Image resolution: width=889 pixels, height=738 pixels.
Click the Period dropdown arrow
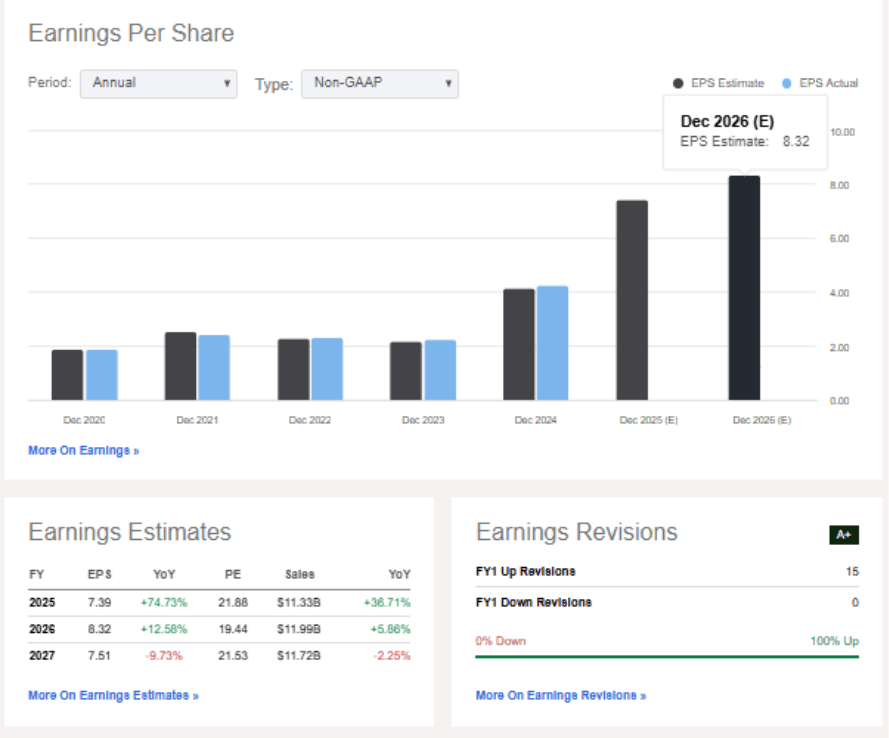point(227,84)
